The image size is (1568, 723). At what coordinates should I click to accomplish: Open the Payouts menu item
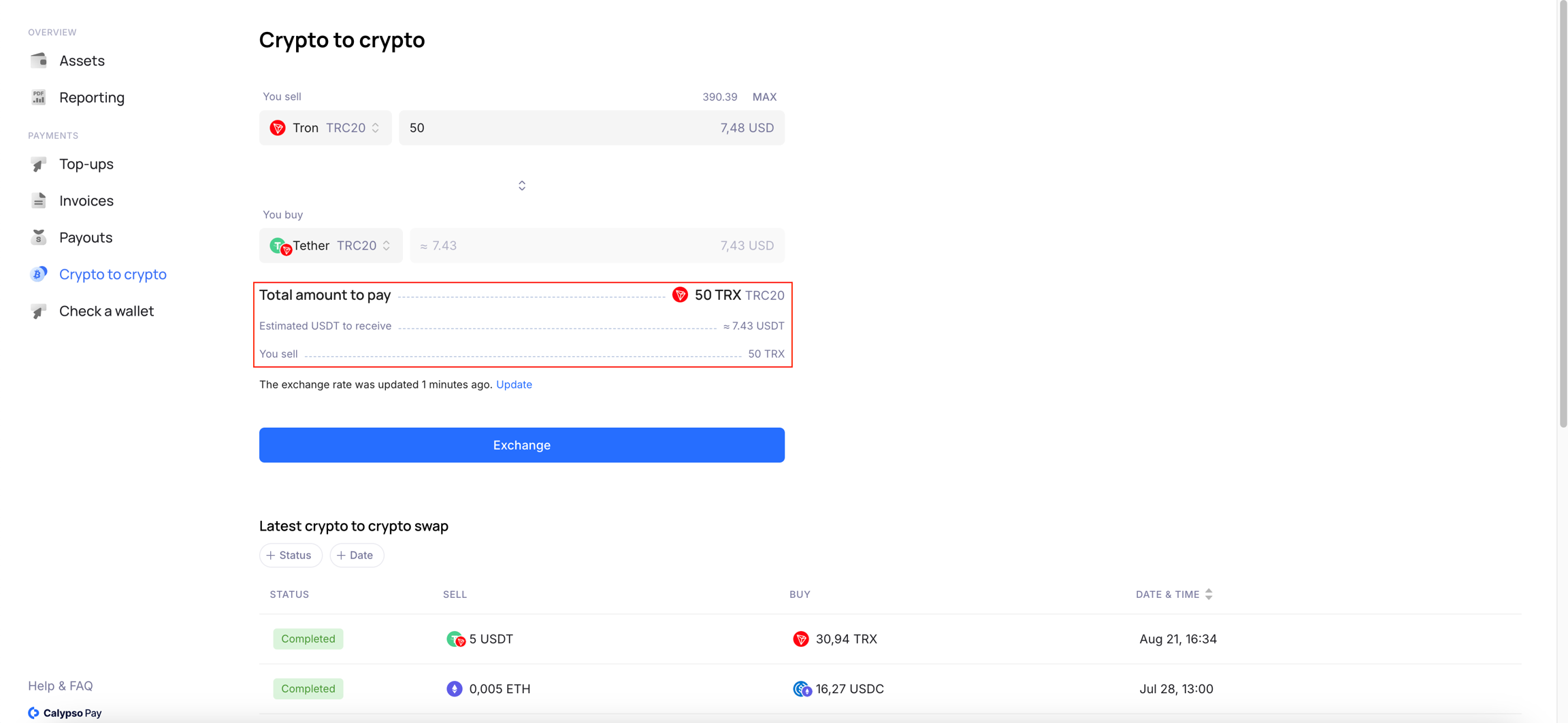[x=86, y=237]
